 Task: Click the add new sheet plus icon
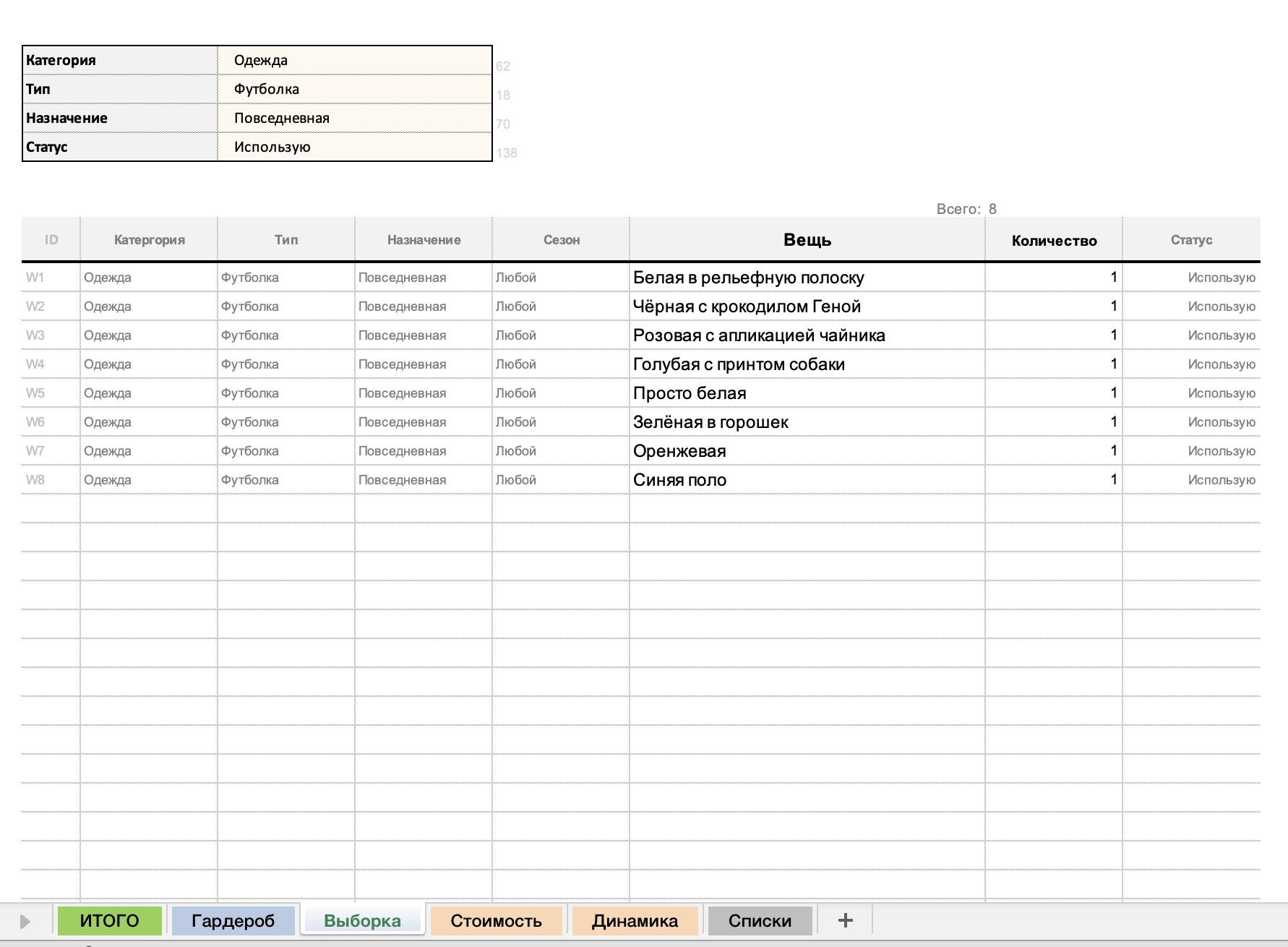tap(845, 920)
